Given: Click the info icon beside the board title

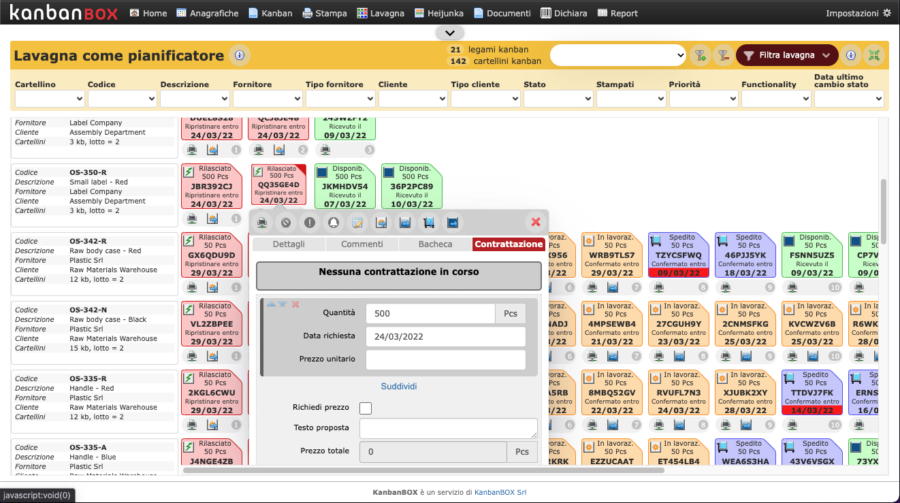Looking at the screenshot, I should point(239,56).
